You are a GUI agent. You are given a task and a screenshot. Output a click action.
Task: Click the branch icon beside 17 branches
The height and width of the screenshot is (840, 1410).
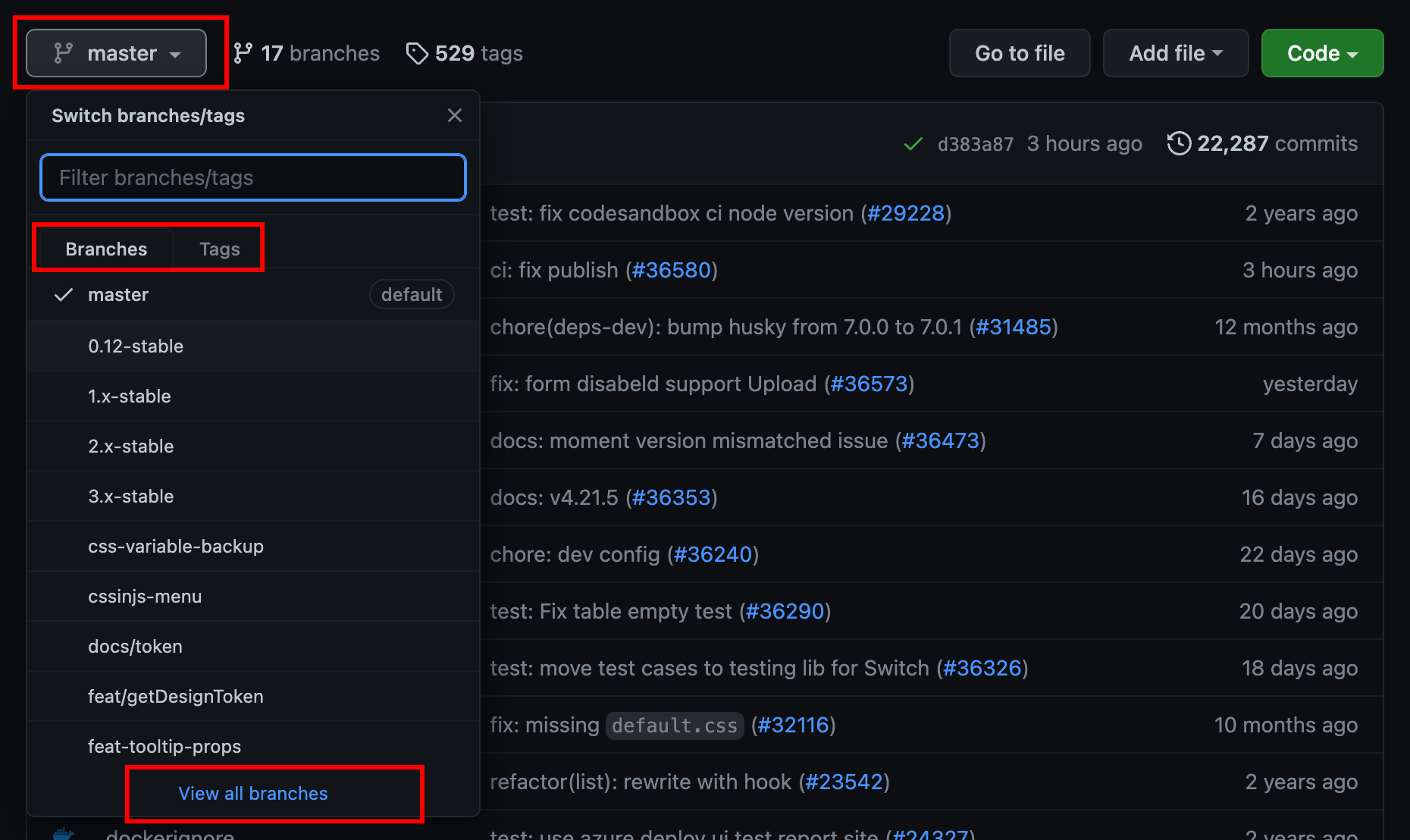pos(243,54)
